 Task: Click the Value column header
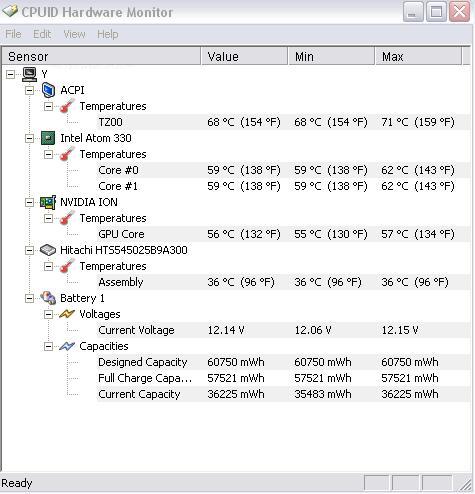244,56
